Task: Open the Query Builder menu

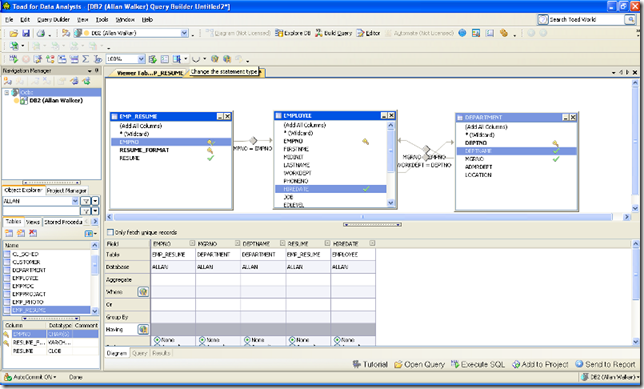Action: click(53, 19)
